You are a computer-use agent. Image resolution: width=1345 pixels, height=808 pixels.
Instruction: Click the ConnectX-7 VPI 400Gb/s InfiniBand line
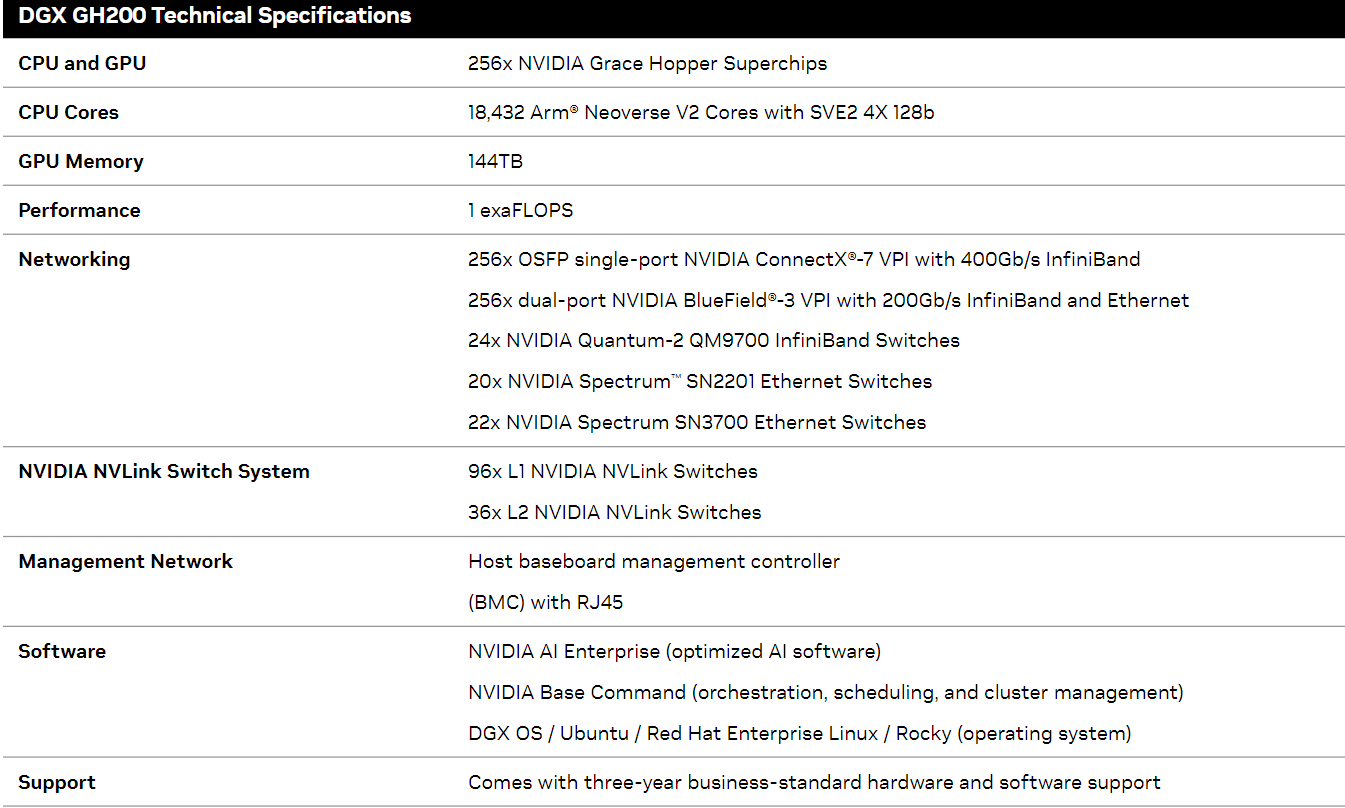[x=804, y=259]
